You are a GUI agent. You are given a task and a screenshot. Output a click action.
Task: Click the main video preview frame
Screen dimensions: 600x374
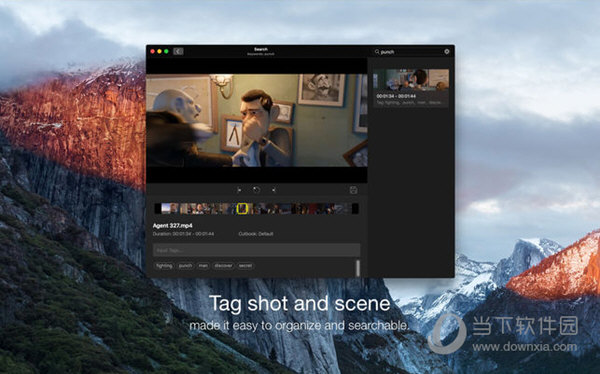257,120
